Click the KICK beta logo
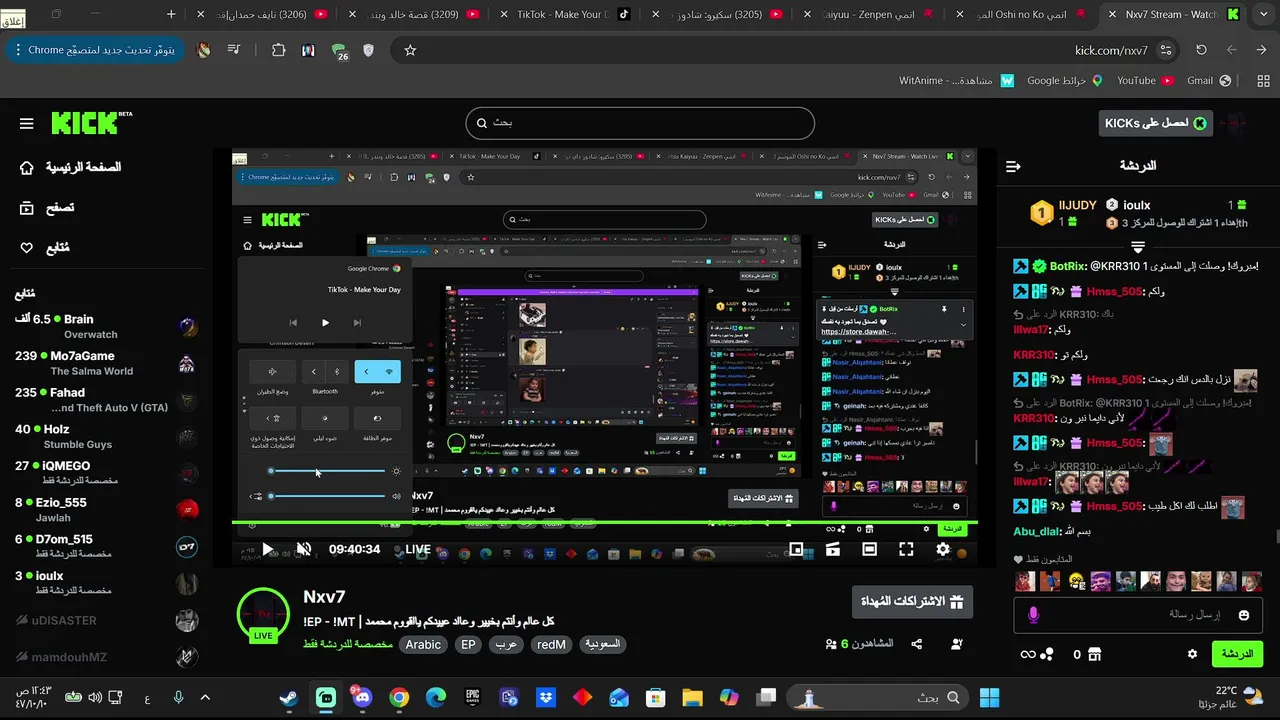 click(91, 123)
